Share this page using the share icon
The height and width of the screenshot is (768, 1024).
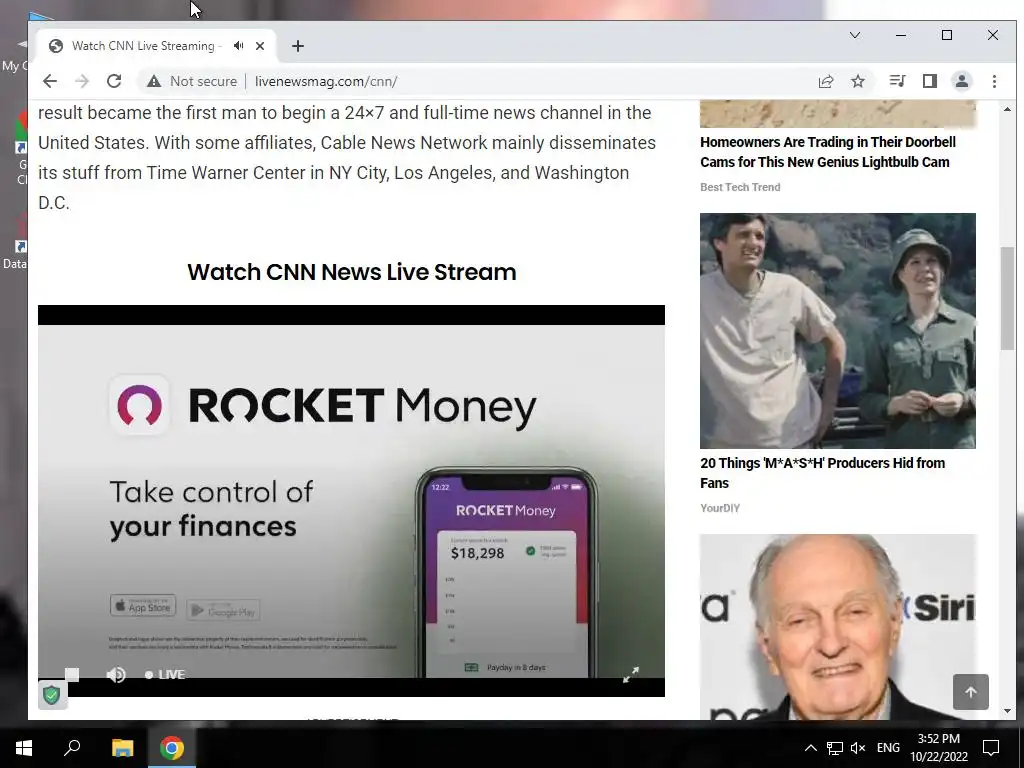coord(825,81)
